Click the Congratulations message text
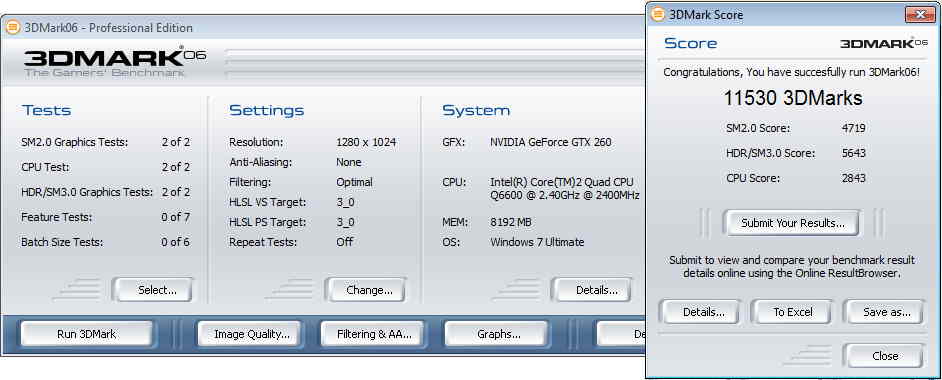Image resolution: width=942 pixels, height=380 pixels. point(791,72)
